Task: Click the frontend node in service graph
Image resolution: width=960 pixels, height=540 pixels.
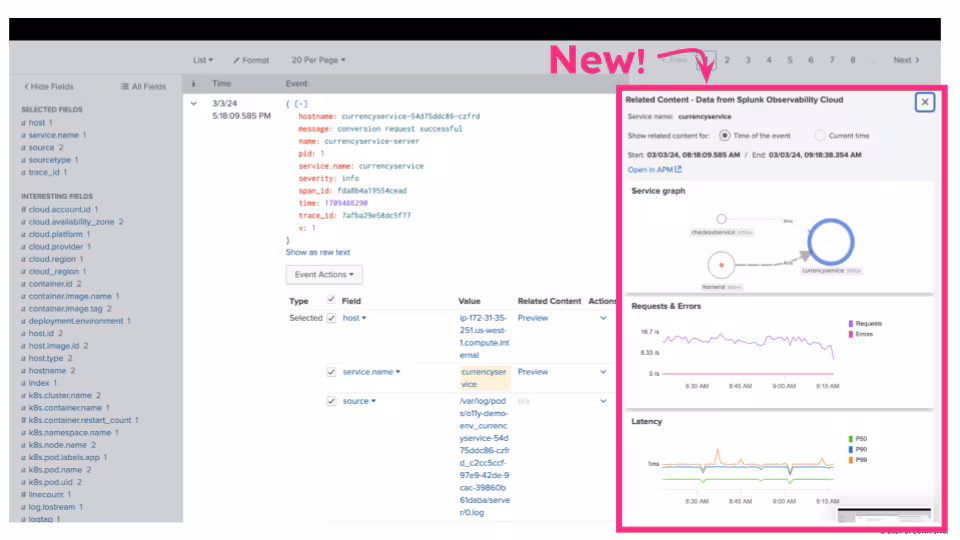Action: pyautogui.click(x=721, y=266)
